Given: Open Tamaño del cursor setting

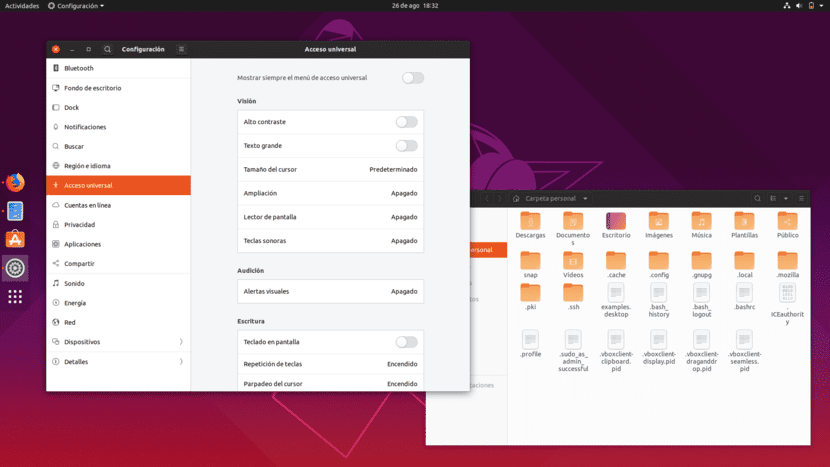Looking at the screenshot, I should pyautogui.click(x=330, y=169).
